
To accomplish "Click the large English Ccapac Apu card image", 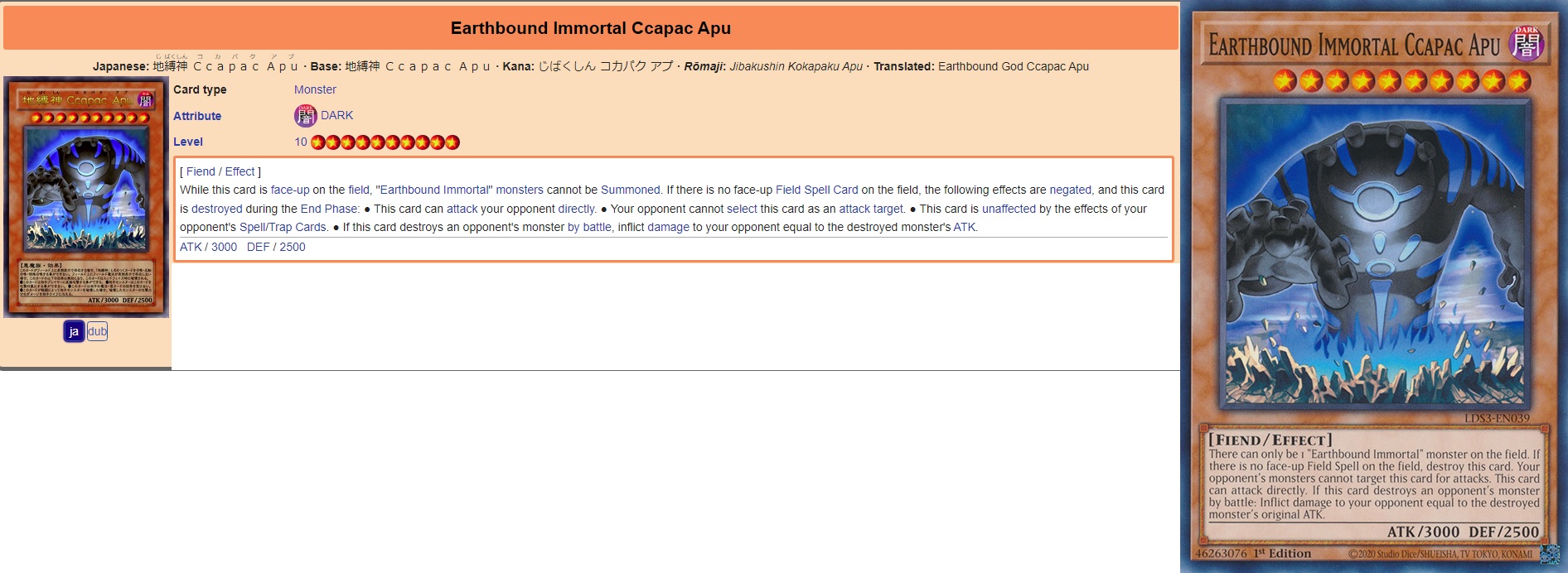I will click(1374, 286).
